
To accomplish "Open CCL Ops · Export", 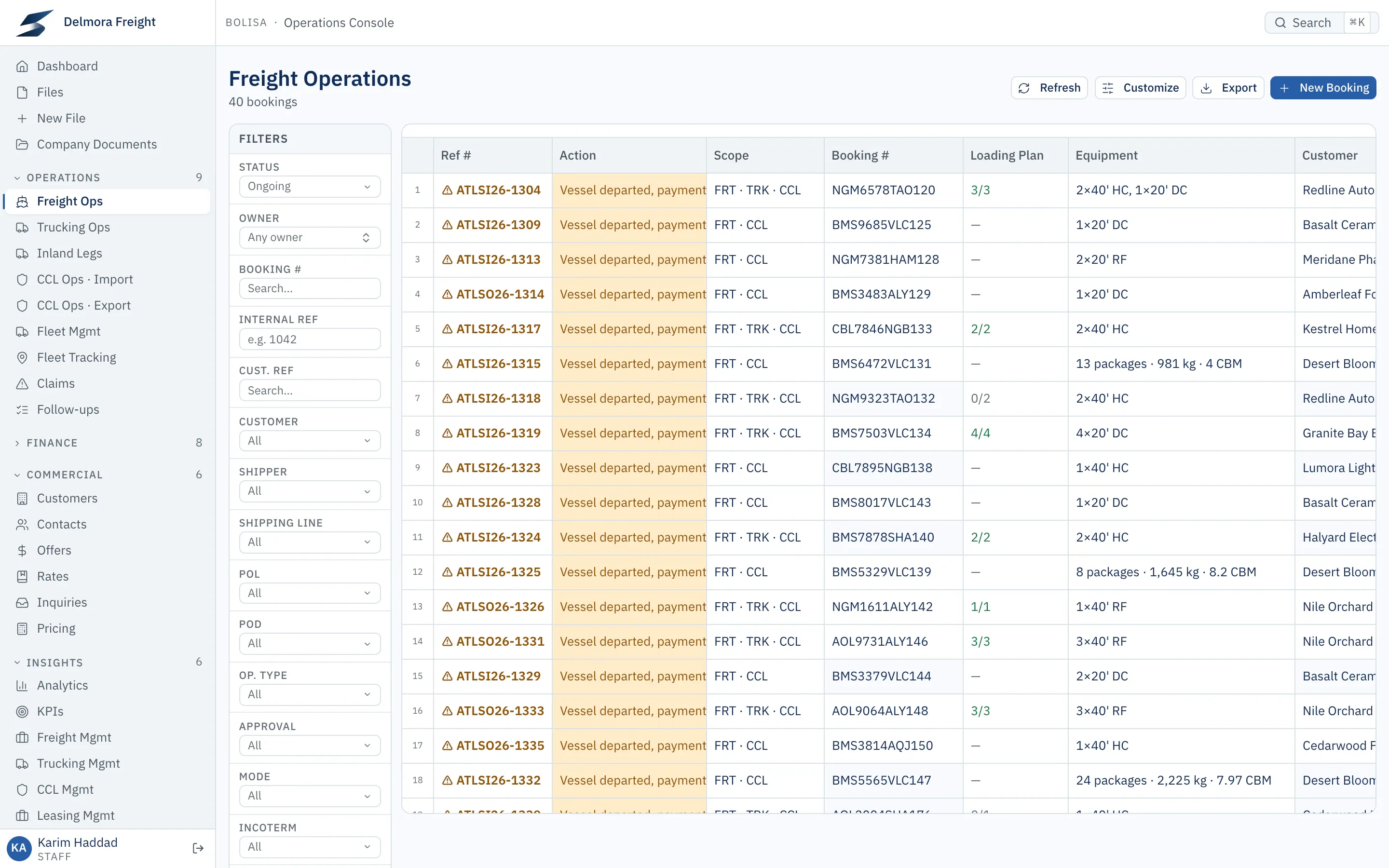I will coord(108,305).
